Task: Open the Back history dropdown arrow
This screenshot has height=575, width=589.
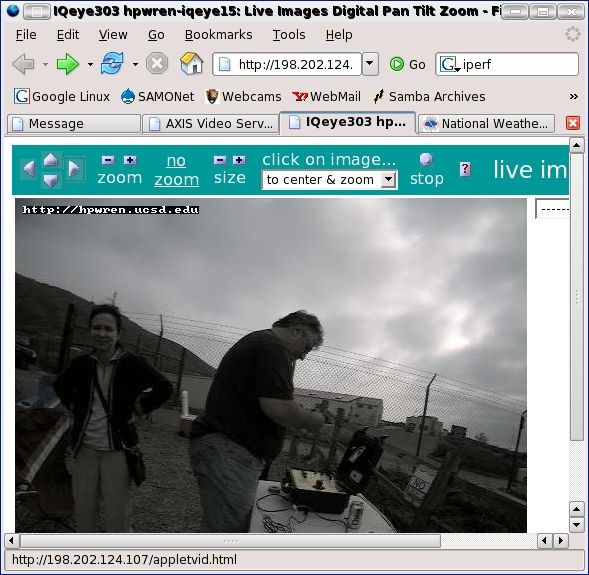Action: 45,65
